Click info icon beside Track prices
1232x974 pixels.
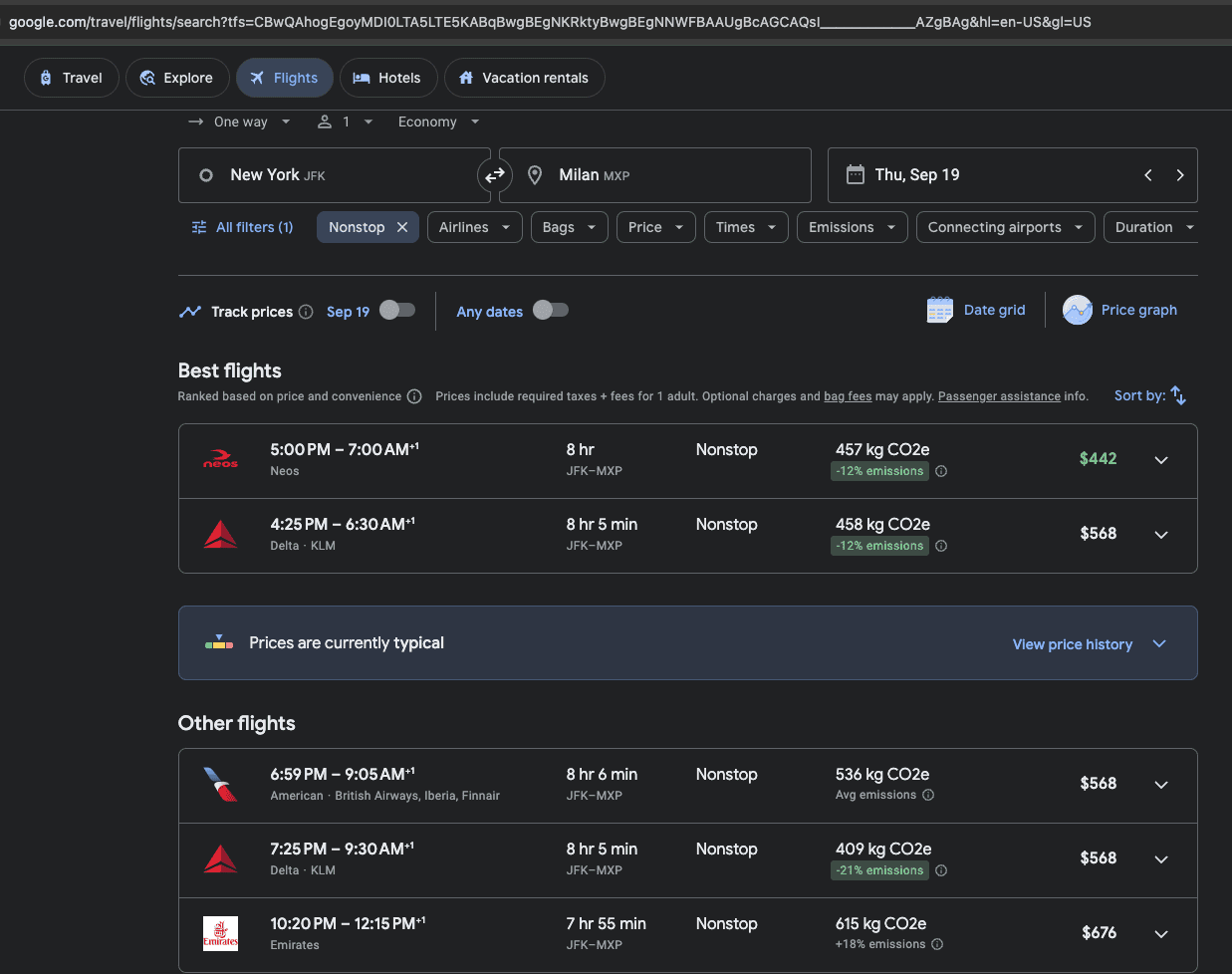click(306, 312)
